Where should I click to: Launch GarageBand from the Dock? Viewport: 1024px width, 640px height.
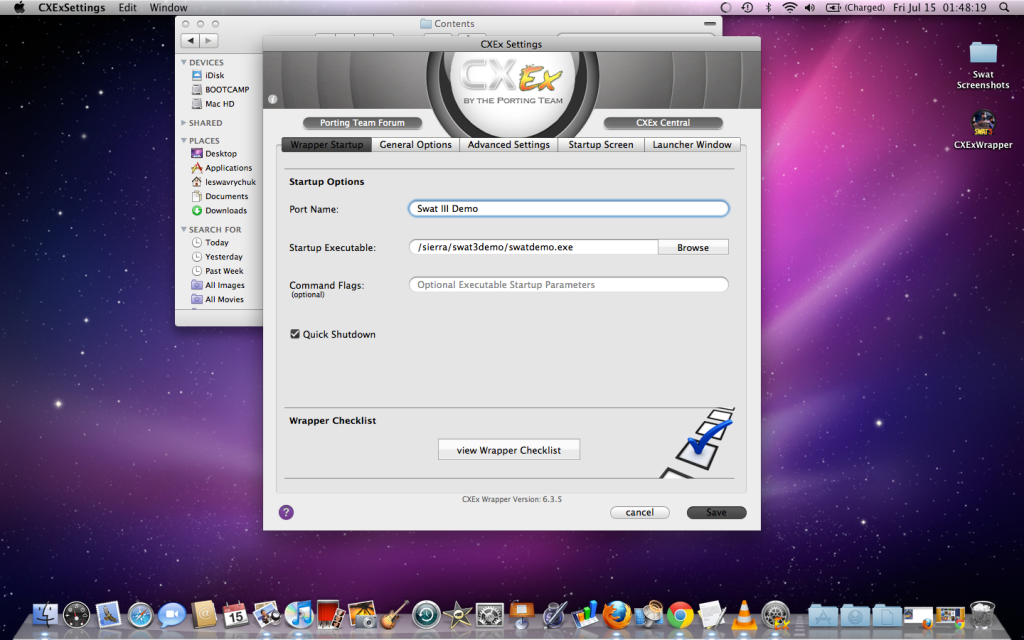coord(394,616)
